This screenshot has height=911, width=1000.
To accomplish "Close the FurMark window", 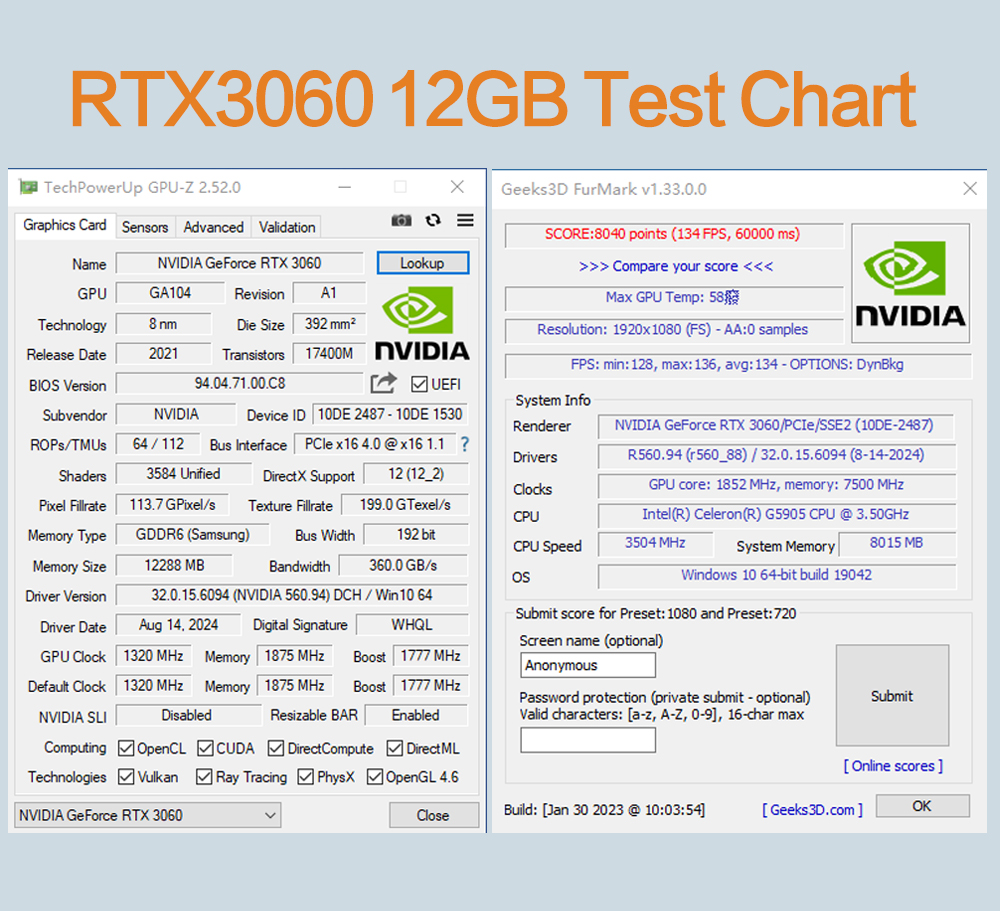I will (x=970, y=188).
